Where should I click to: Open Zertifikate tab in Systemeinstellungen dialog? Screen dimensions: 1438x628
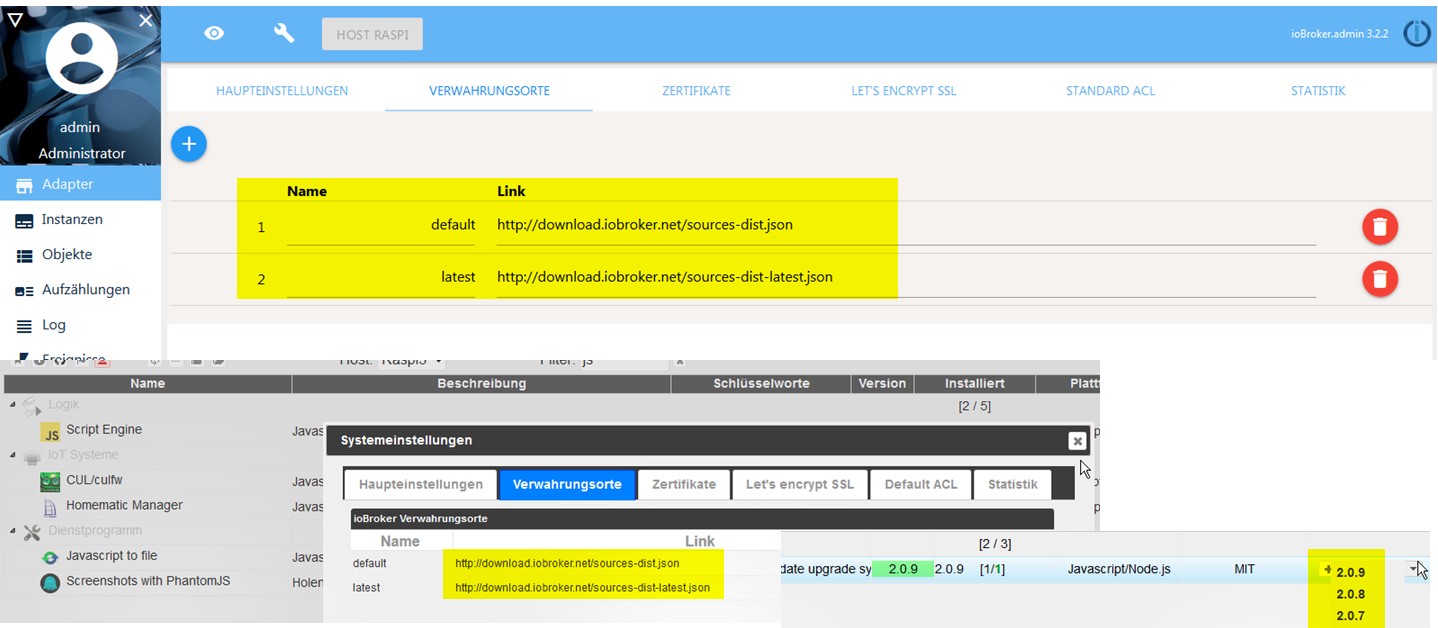tap(684, 484)
